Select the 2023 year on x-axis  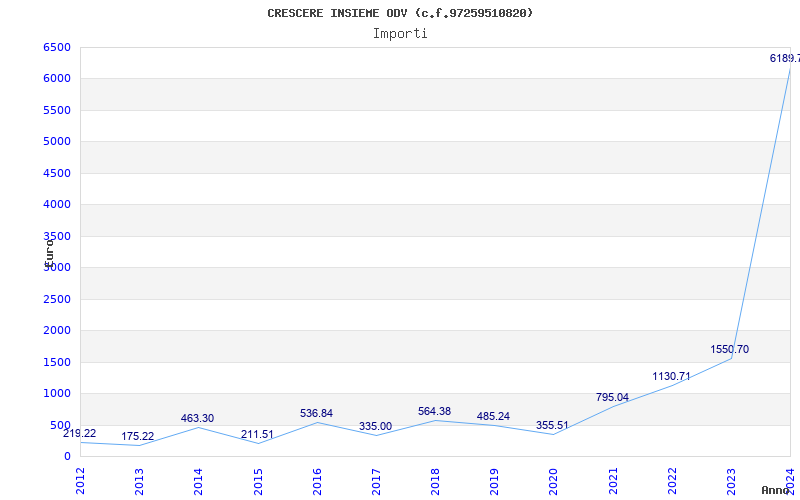pos(731,480)
